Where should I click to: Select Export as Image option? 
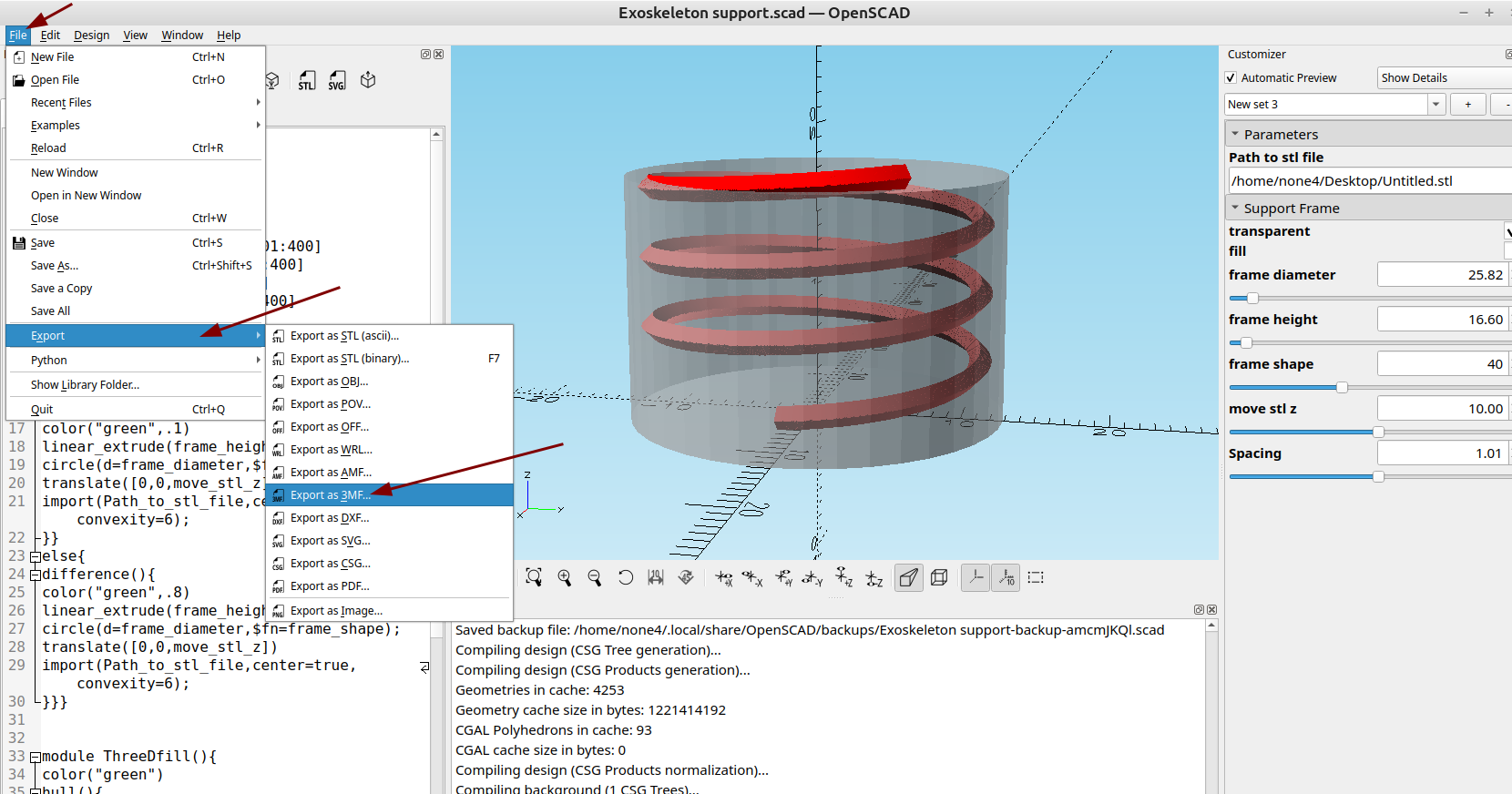390,611
